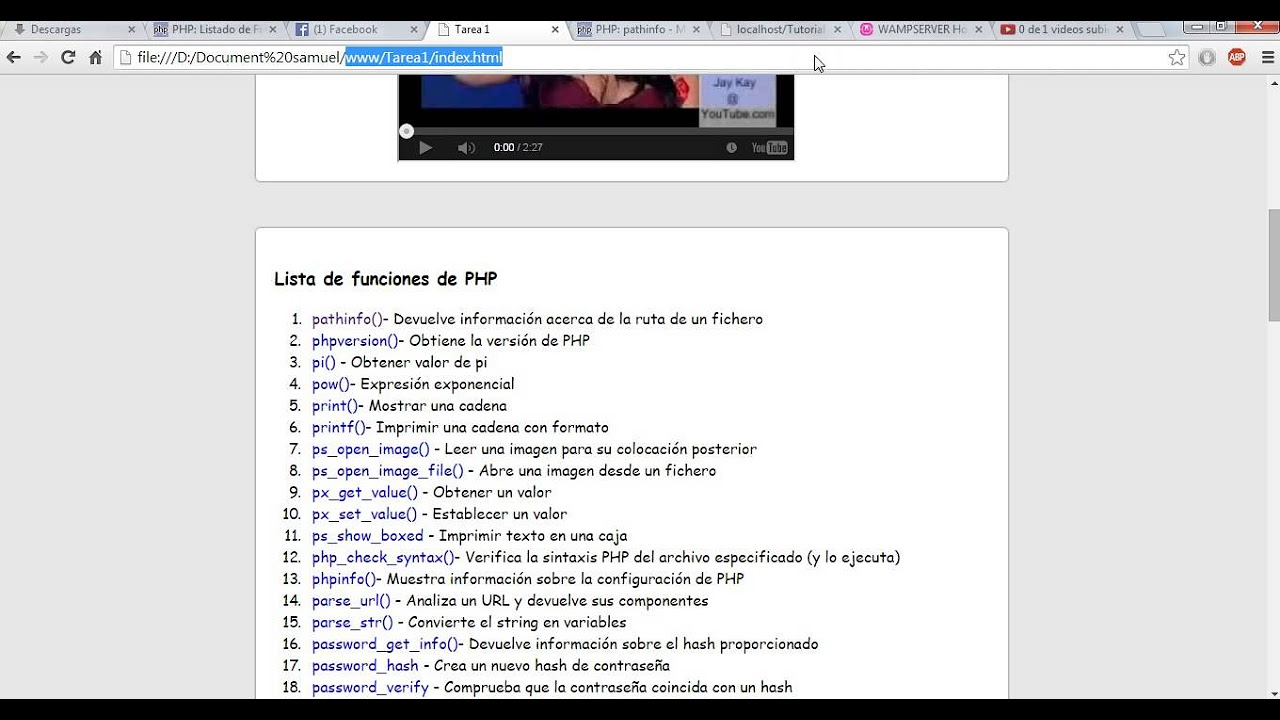This screenshot has width=1280, height=720.
Task: Close the Descargas tab
Action: point(131,30)
